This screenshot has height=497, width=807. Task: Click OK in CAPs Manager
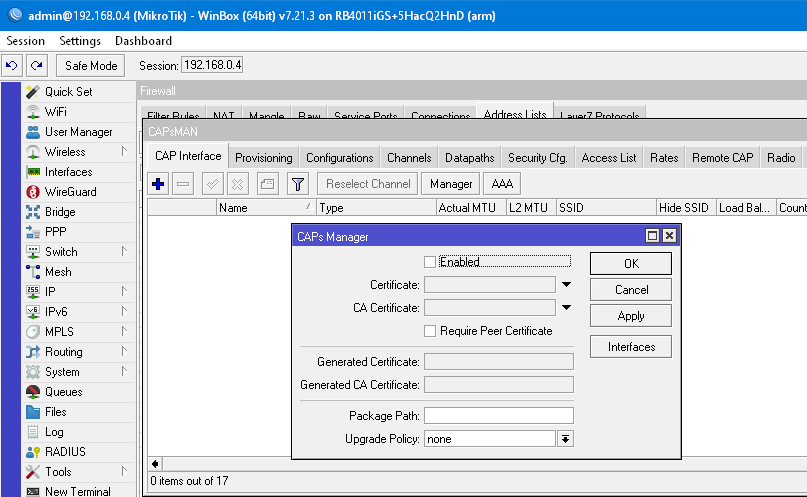(631, 263)
